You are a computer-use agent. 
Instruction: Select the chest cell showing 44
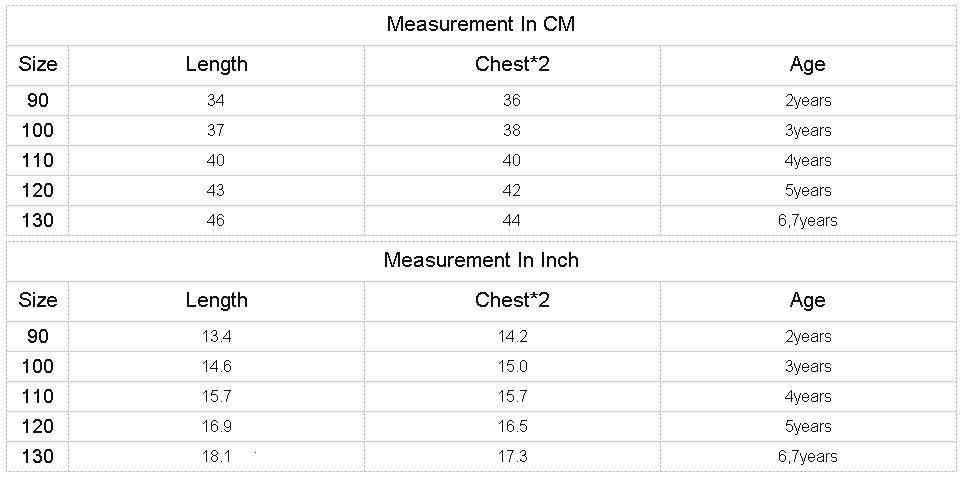click(x=512, y=220)
